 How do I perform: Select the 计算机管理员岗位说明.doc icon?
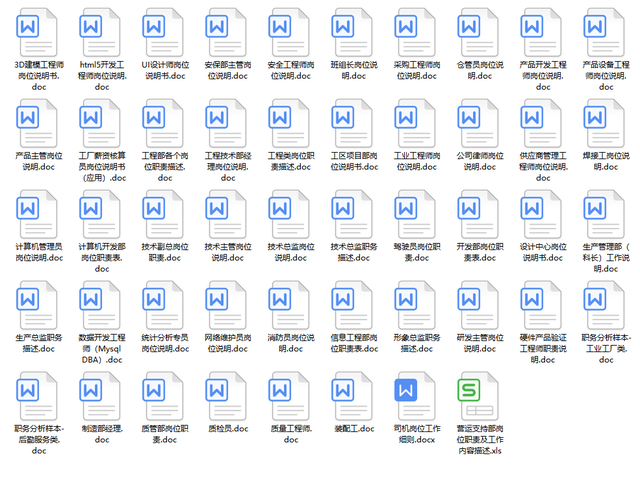pyautogui.click(x=36, y=214)
